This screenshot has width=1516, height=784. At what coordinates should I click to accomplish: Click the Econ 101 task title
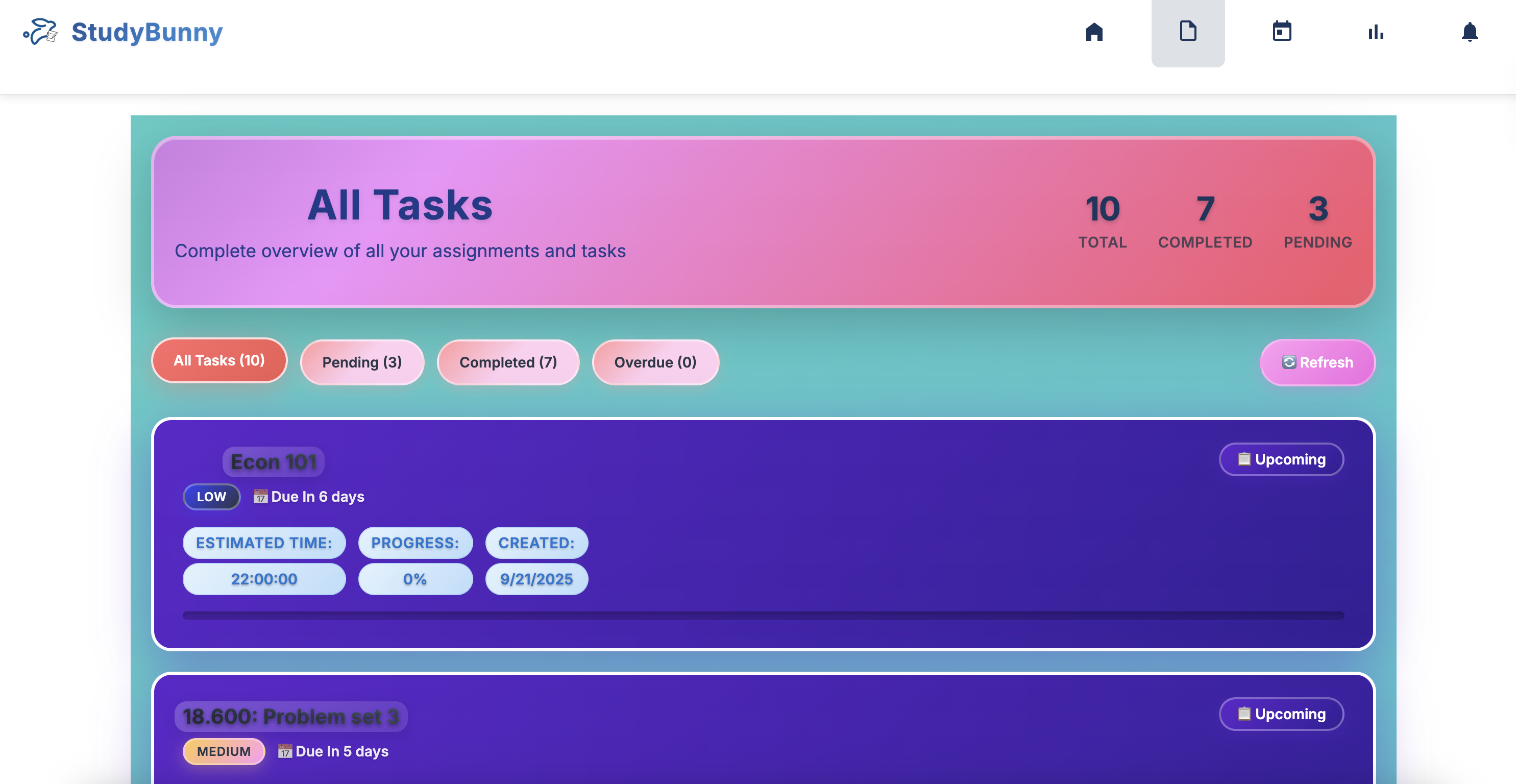[x=273, y=462]
